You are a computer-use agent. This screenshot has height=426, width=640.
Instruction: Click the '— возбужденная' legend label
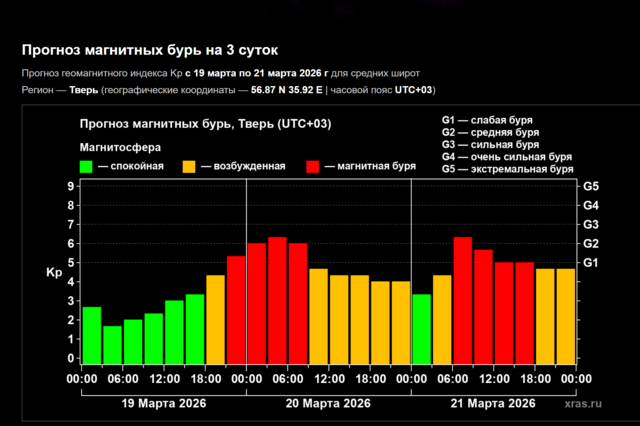243,166
